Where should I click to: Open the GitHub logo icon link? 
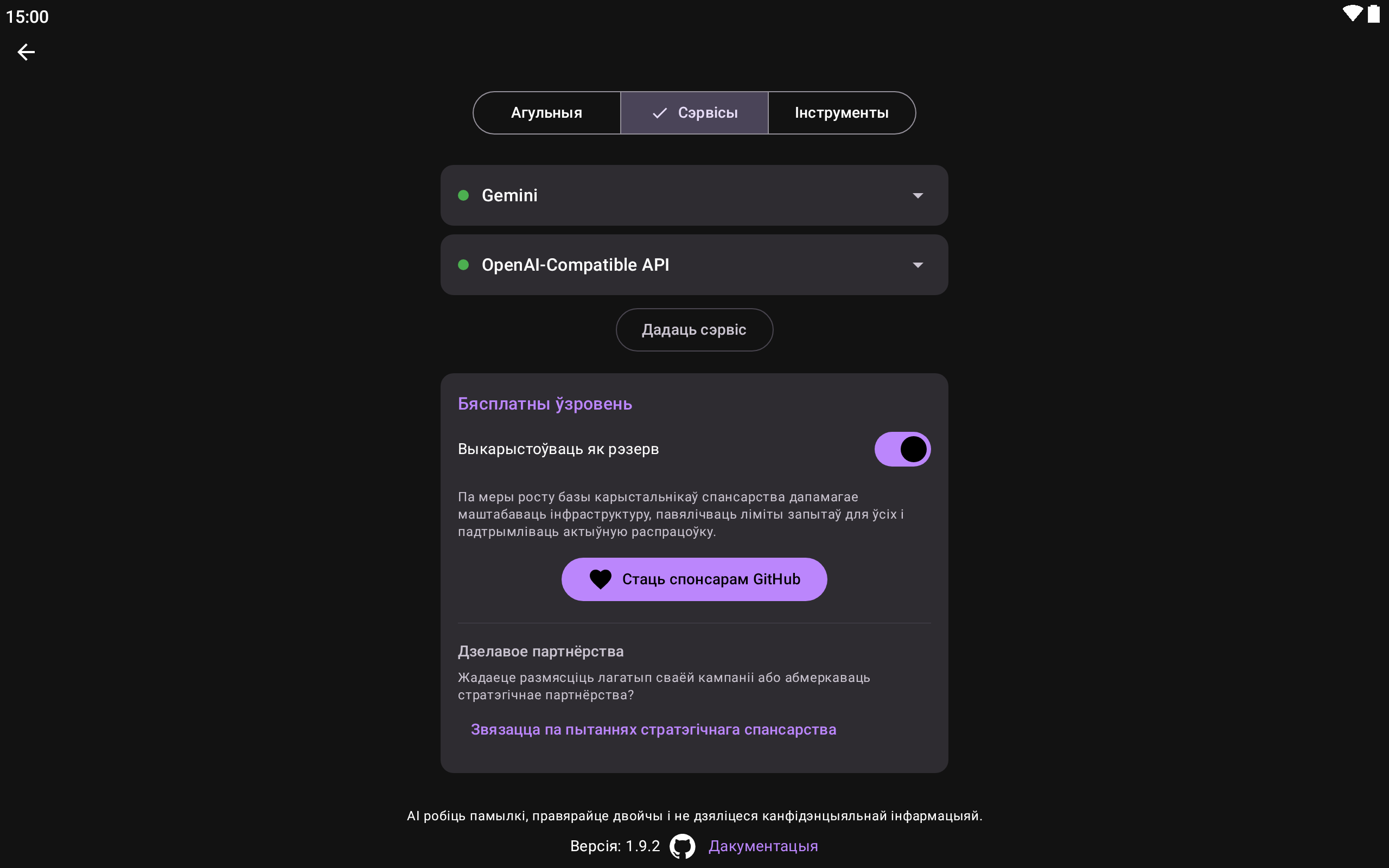point(683,846)
